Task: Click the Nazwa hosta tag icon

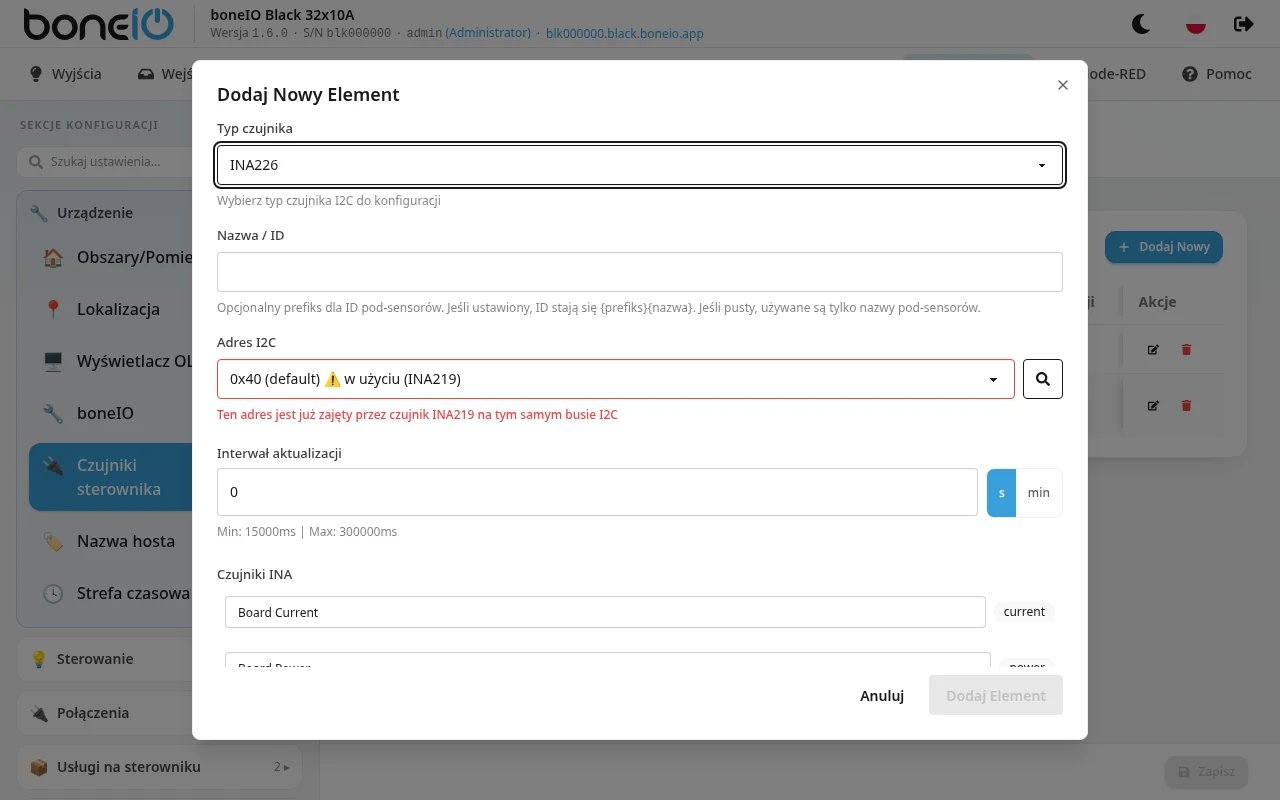Action: tap(53, 541)
